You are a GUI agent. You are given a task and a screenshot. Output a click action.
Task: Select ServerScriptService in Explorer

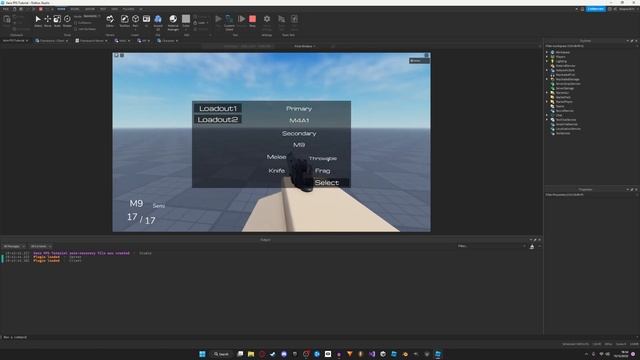(568, 84)
